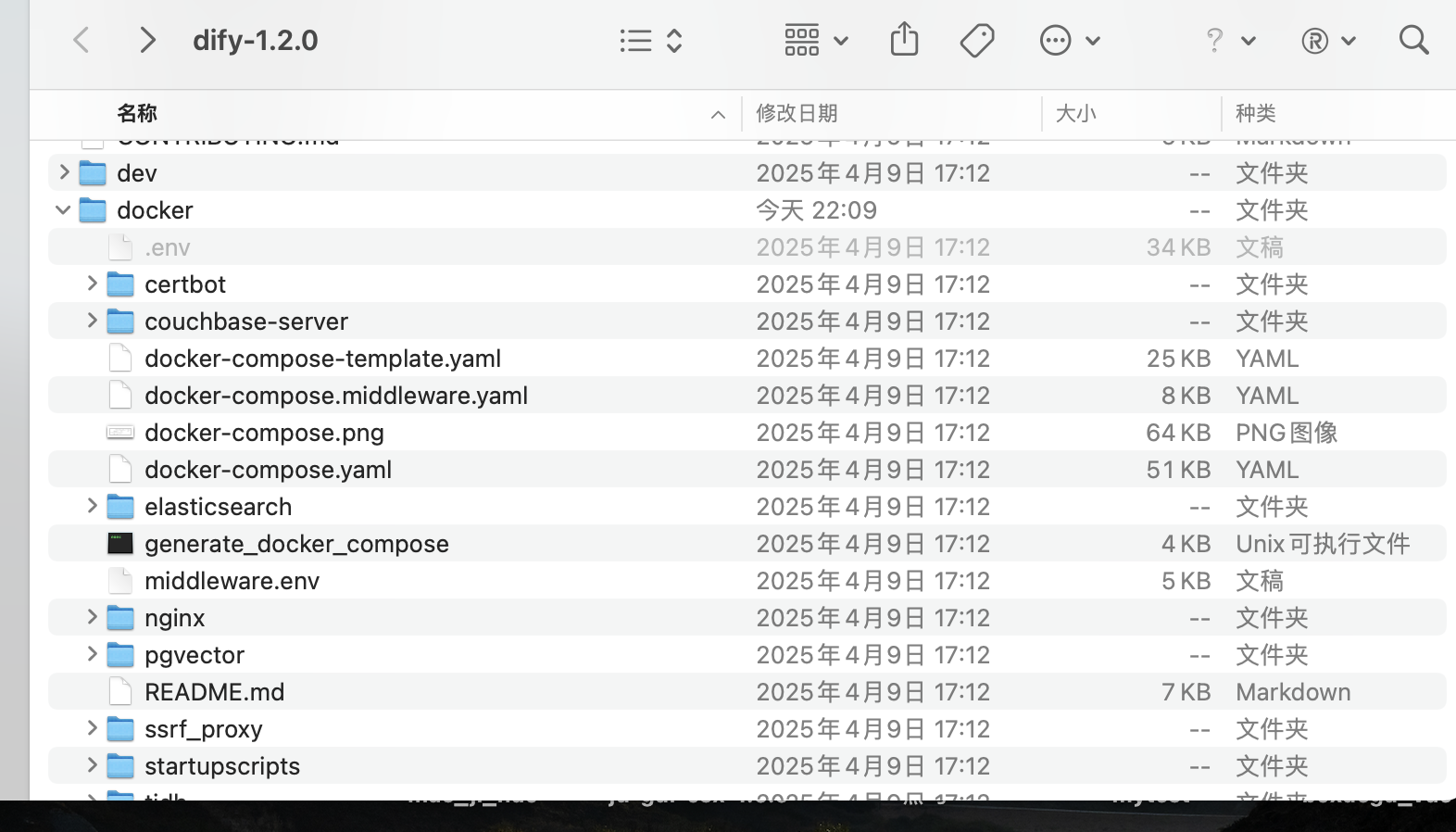Expand the ssrf_proxy folder
Image resolution: width=1456 pixels, height=832 pixels.
click(x=91, y=728)
